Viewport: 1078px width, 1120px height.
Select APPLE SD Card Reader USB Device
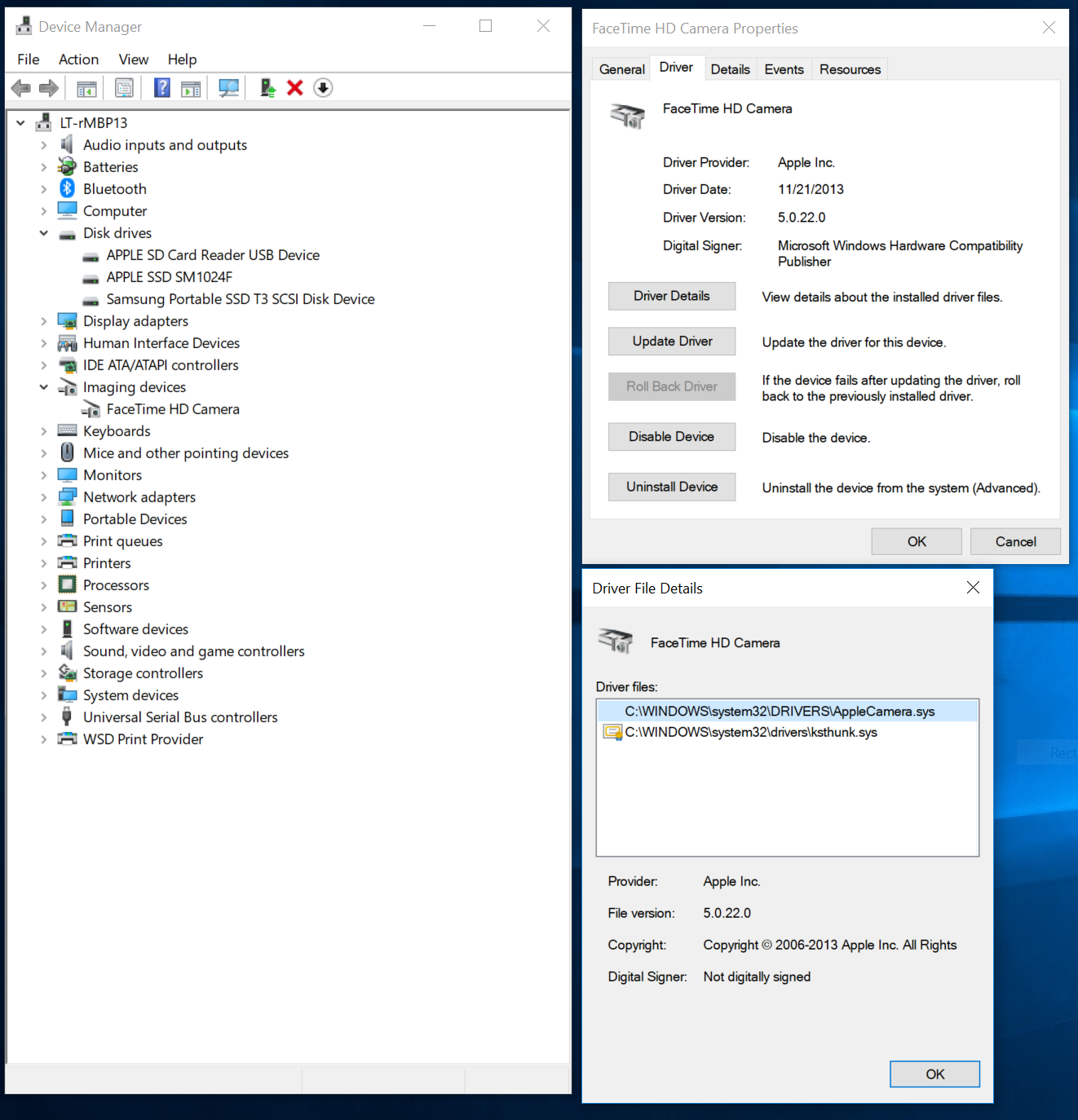pos(213,255)
